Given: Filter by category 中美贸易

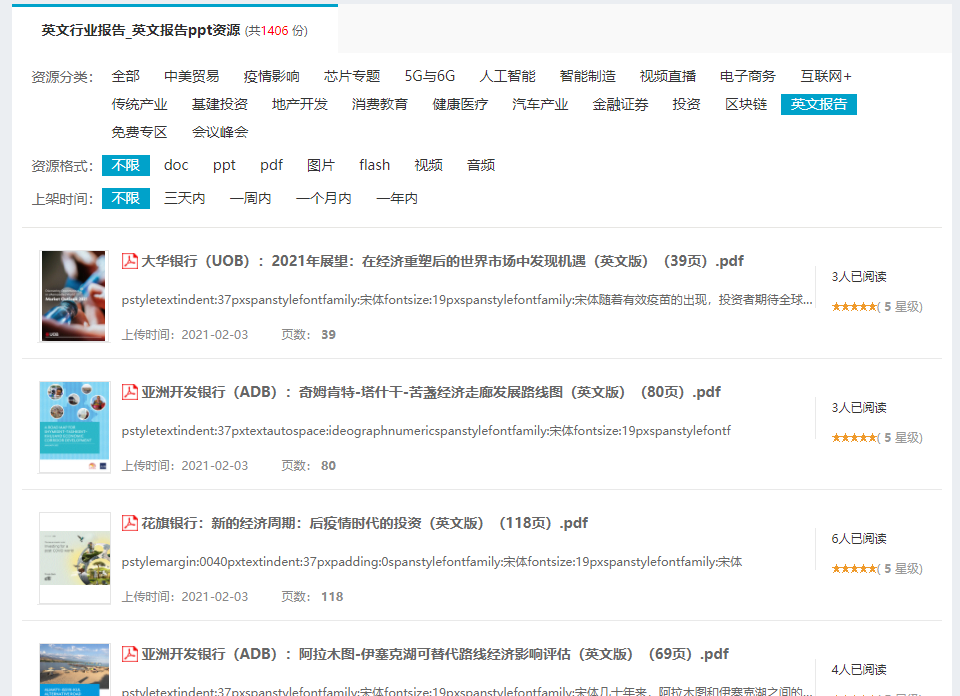Looking at the screenshot, I should (x=192, y=77).
